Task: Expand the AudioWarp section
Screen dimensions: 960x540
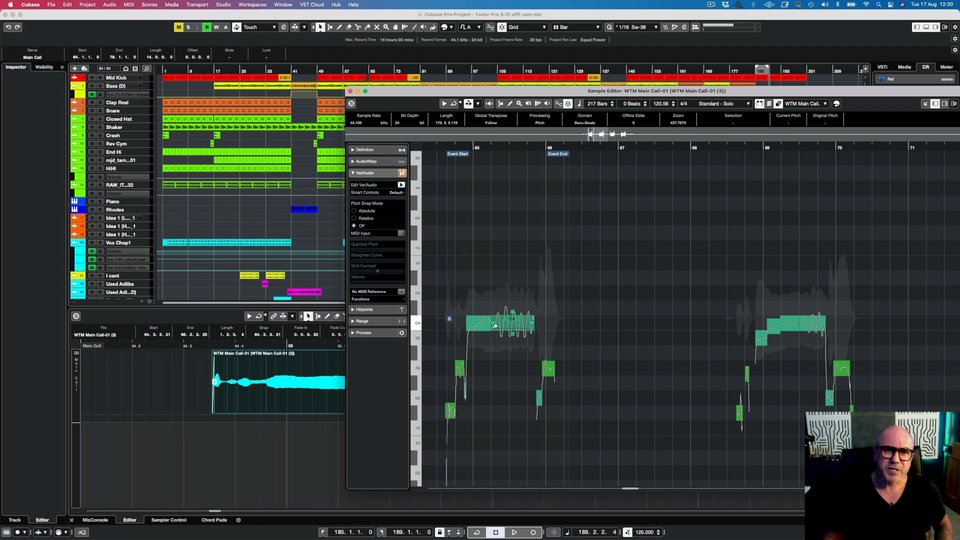Action: 377,161
